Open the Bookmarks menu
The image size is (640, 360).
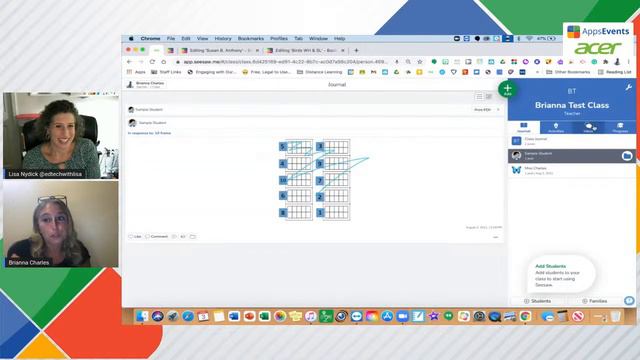point(251,38)
